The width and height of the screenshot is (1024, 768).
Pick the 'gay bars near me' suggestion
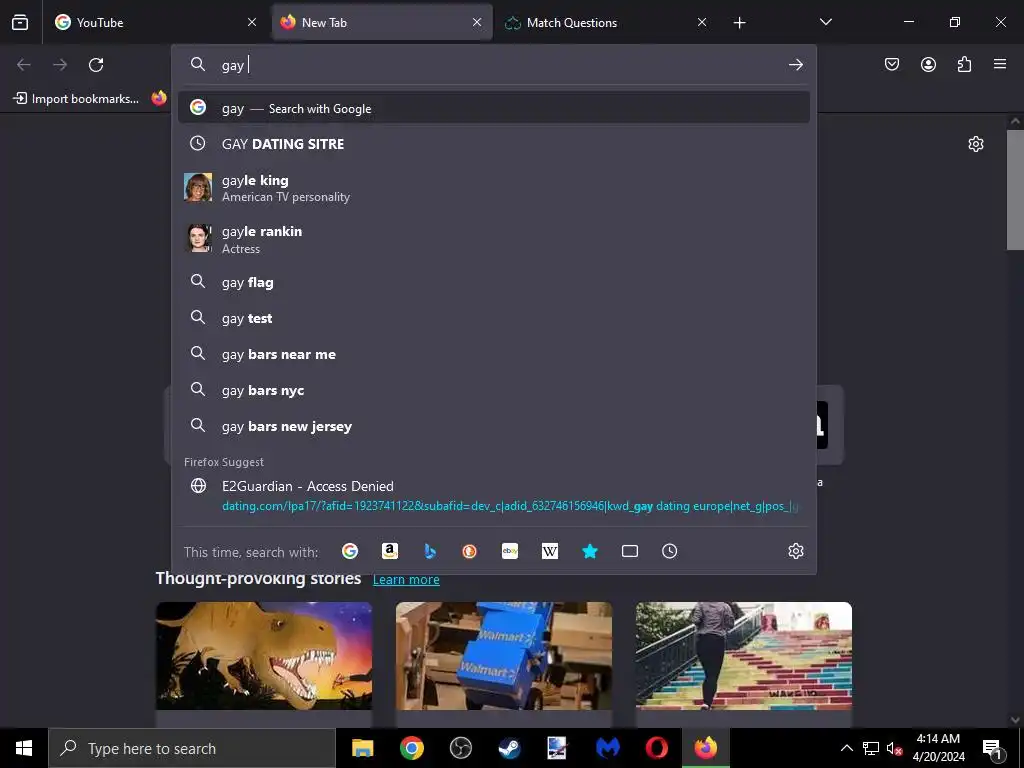click(494, 354)
